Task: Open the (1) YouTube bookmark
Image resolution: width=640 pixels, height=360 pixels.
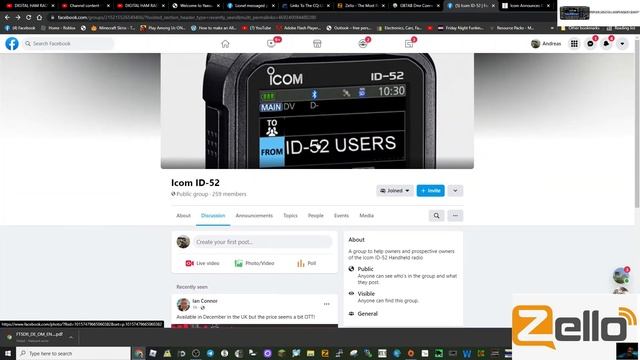Action: tap(256, 28)
